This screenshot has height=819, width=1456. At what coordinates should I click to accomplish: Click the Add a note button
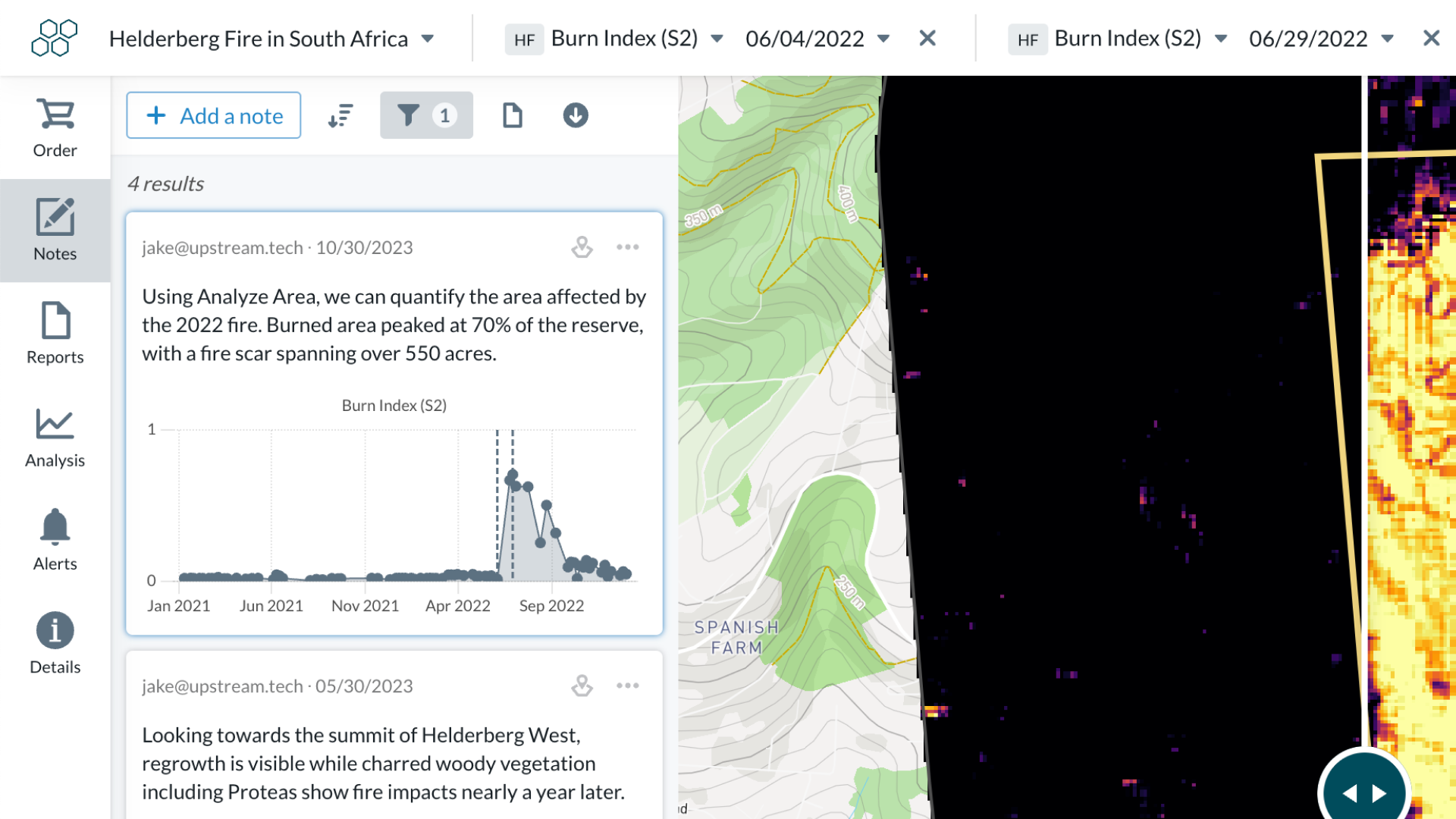[214, 115]
